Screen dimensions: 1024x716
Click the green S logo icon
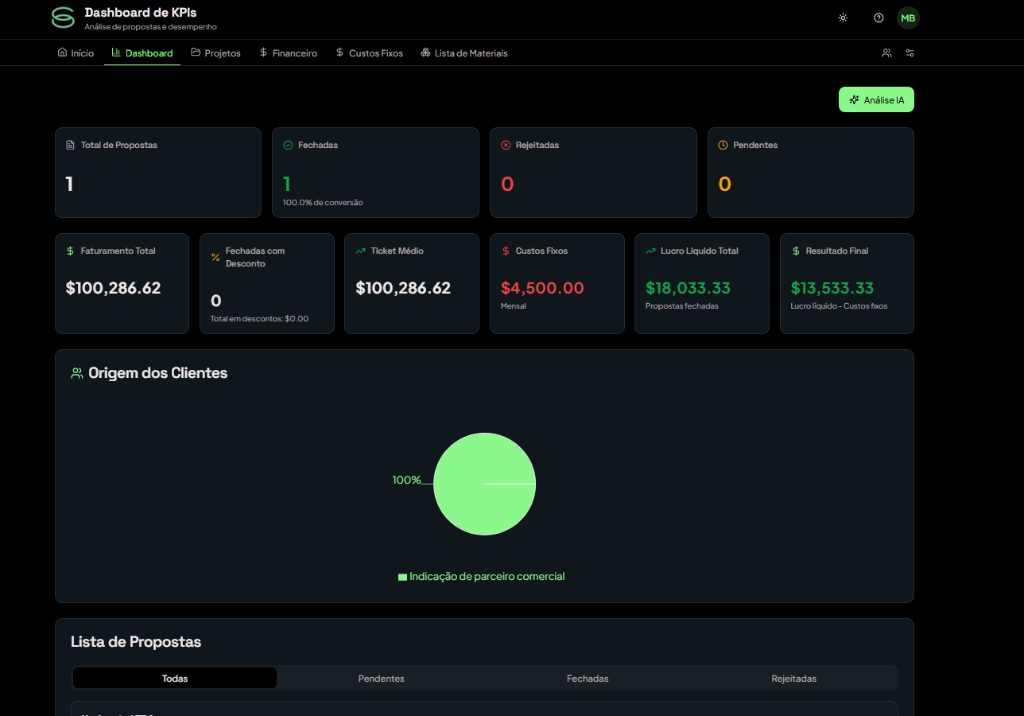pos(63,18)
